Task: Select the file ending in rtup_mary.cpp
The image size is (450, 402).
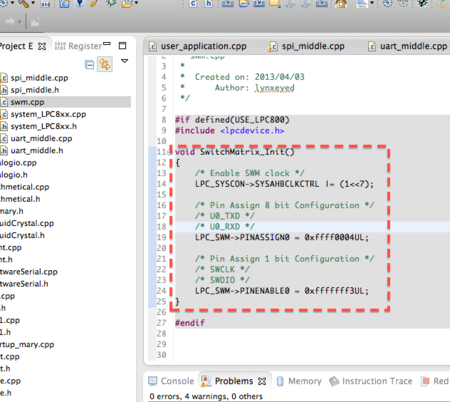Action: [x=27, y=344]
